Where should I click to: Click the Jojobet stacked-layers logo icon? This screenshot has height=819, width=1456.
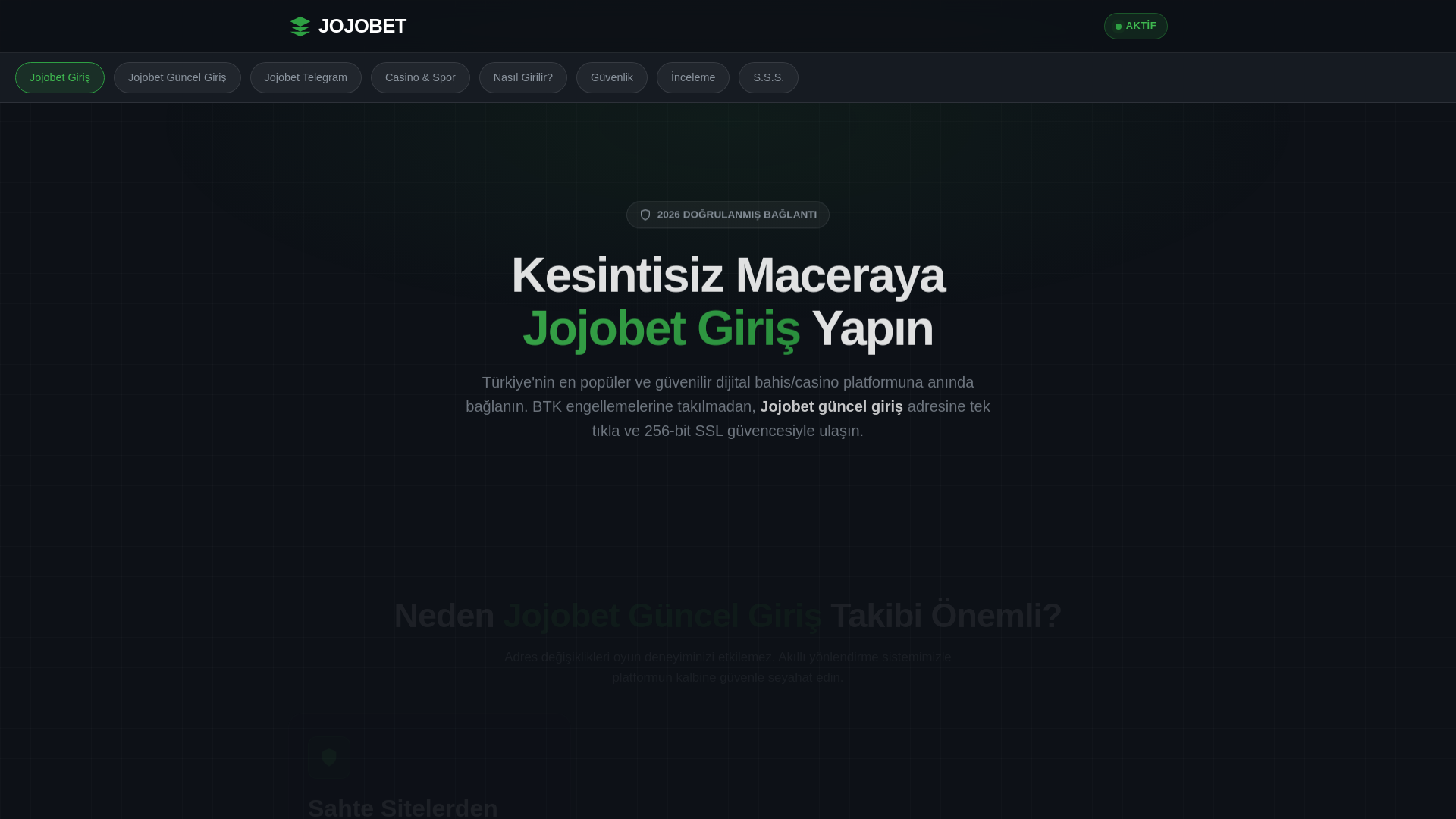click(x=300, y=27)
